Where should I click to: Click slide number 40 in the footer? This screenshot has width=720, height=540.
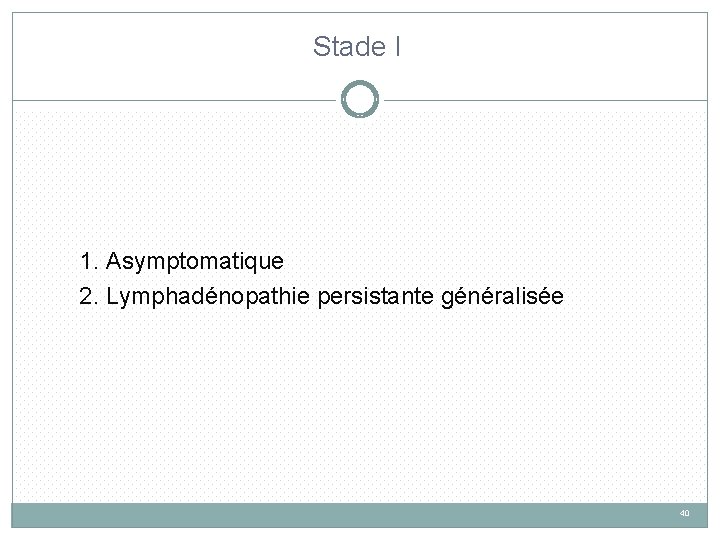tap(684, 513)
